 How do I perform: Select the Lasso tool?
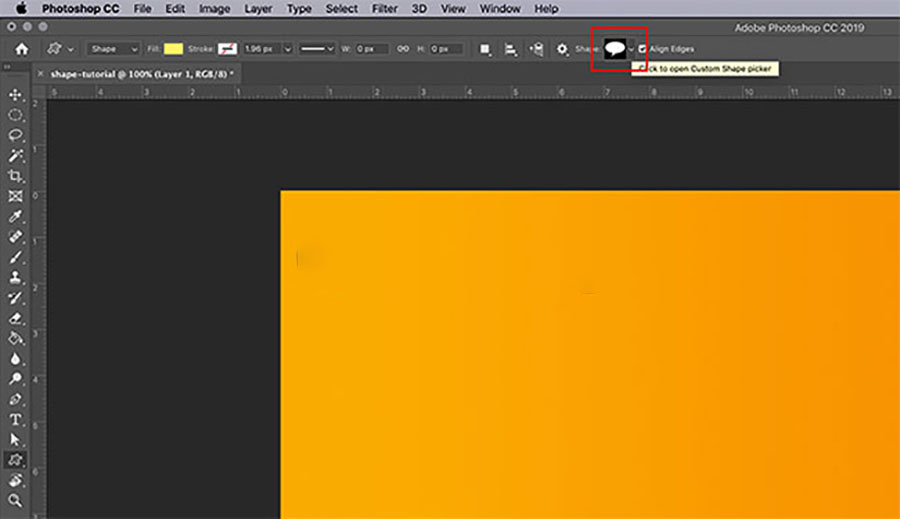click(x=16, y=135)
